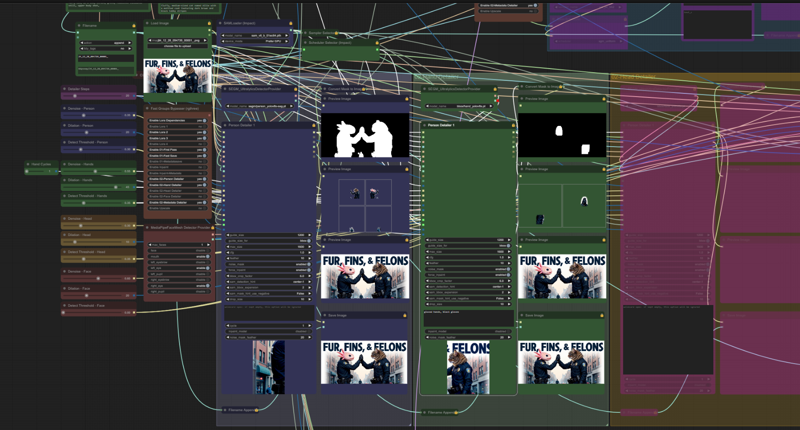Toggle Enable Lora Dependencies in Fast Groups Bypasser
800x430 pixels.
pos(177,121)
